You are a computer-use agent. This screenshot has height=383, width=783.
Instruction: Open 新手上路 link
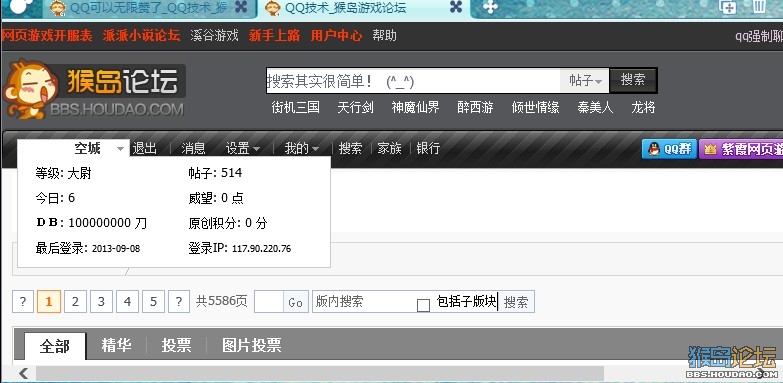(x=274, y=35)
